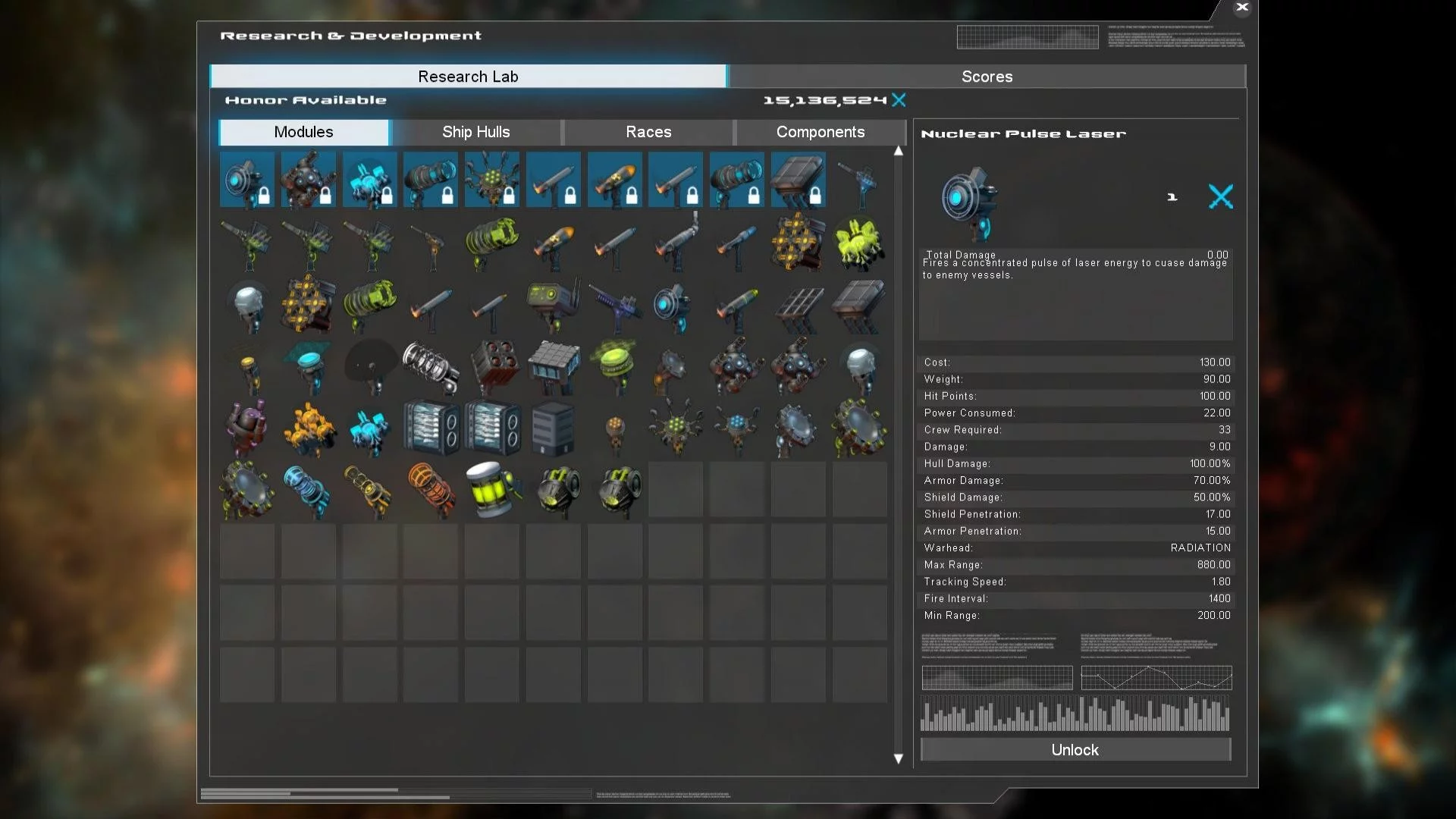
Task: Open the Components category tab
Action: click(820, 132)
